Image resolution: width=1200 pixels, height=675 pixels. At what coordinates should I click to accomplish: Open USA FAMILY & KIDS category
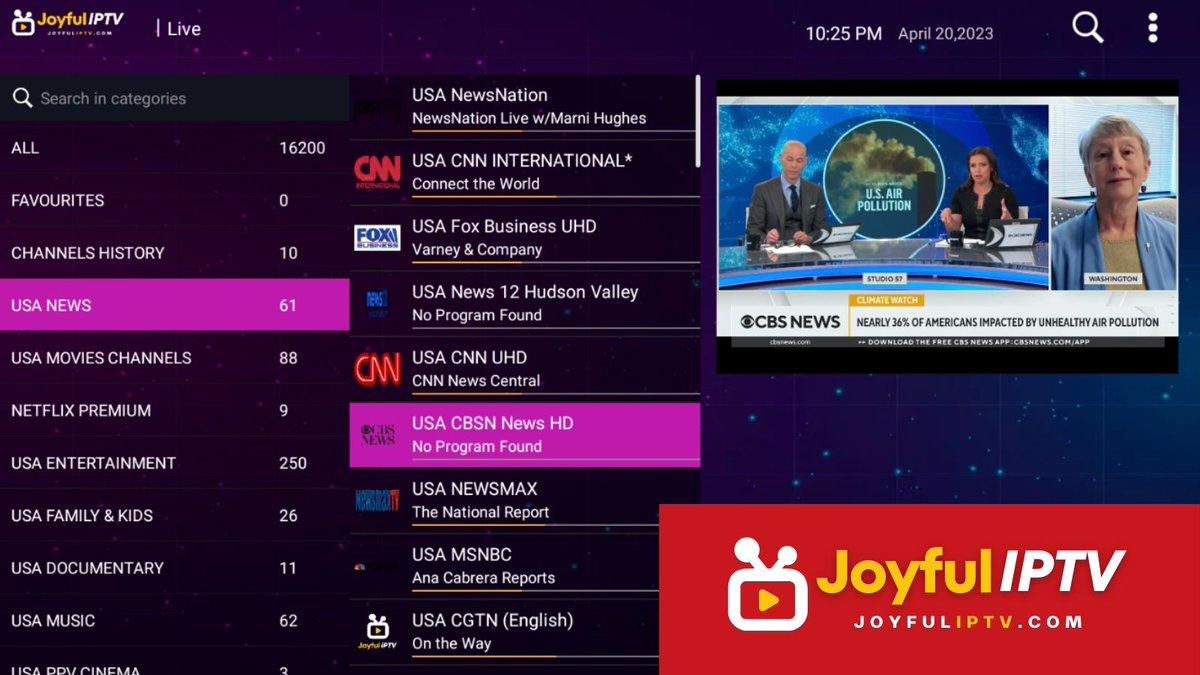[x=175, y=515]
